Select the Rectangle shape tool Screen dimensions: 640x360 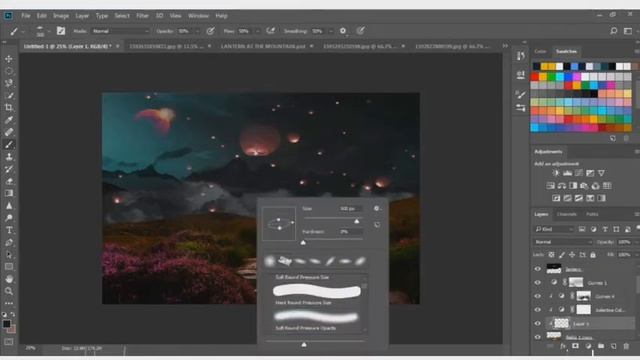9,267
